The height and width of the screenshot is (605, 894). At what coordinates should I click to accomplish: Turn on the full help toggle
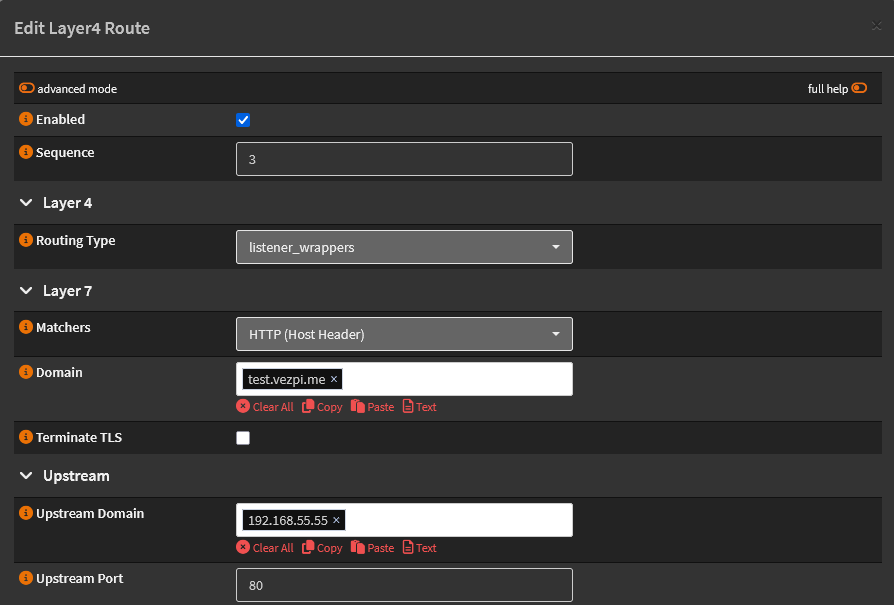pyautogui.click(x=859, y=88)
